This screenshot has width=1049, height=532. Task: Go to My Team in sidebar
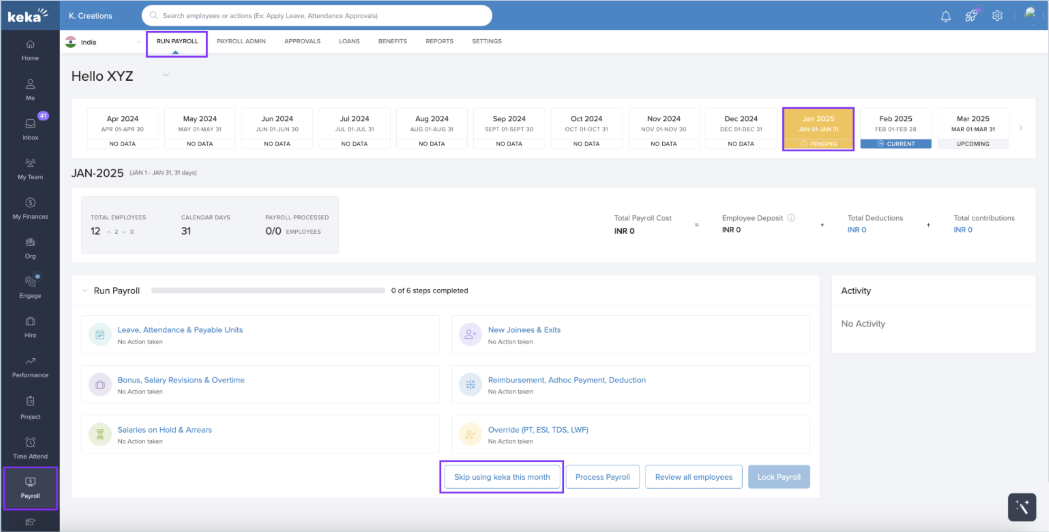(30, 168)
